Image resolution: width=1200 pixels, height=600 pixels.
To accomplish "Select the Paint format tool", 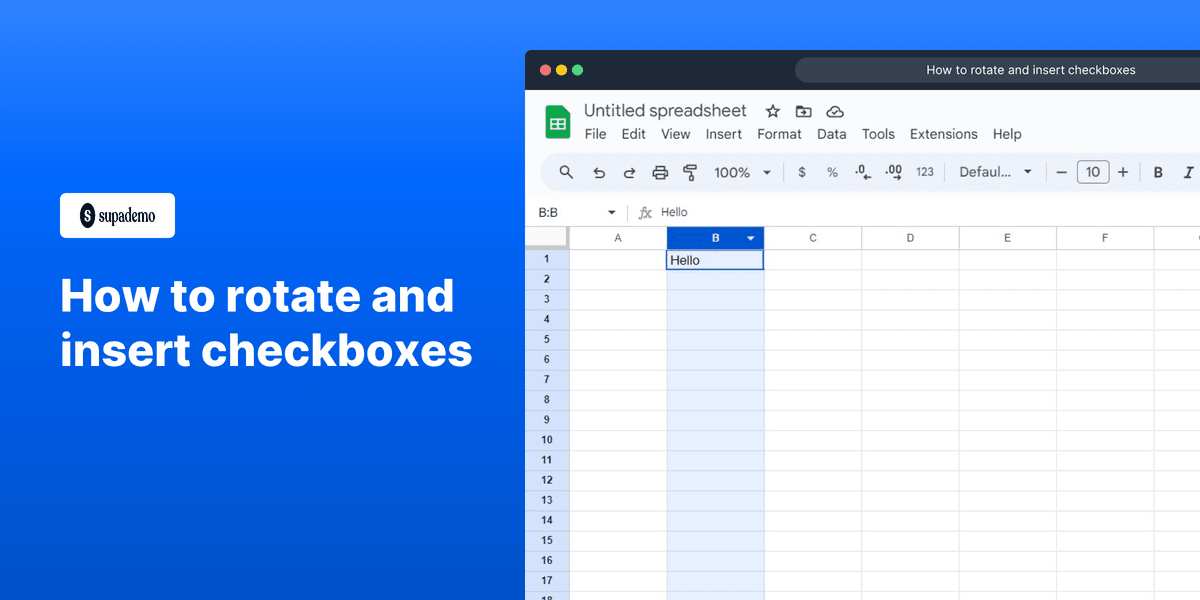I will [x=691, y=172].
